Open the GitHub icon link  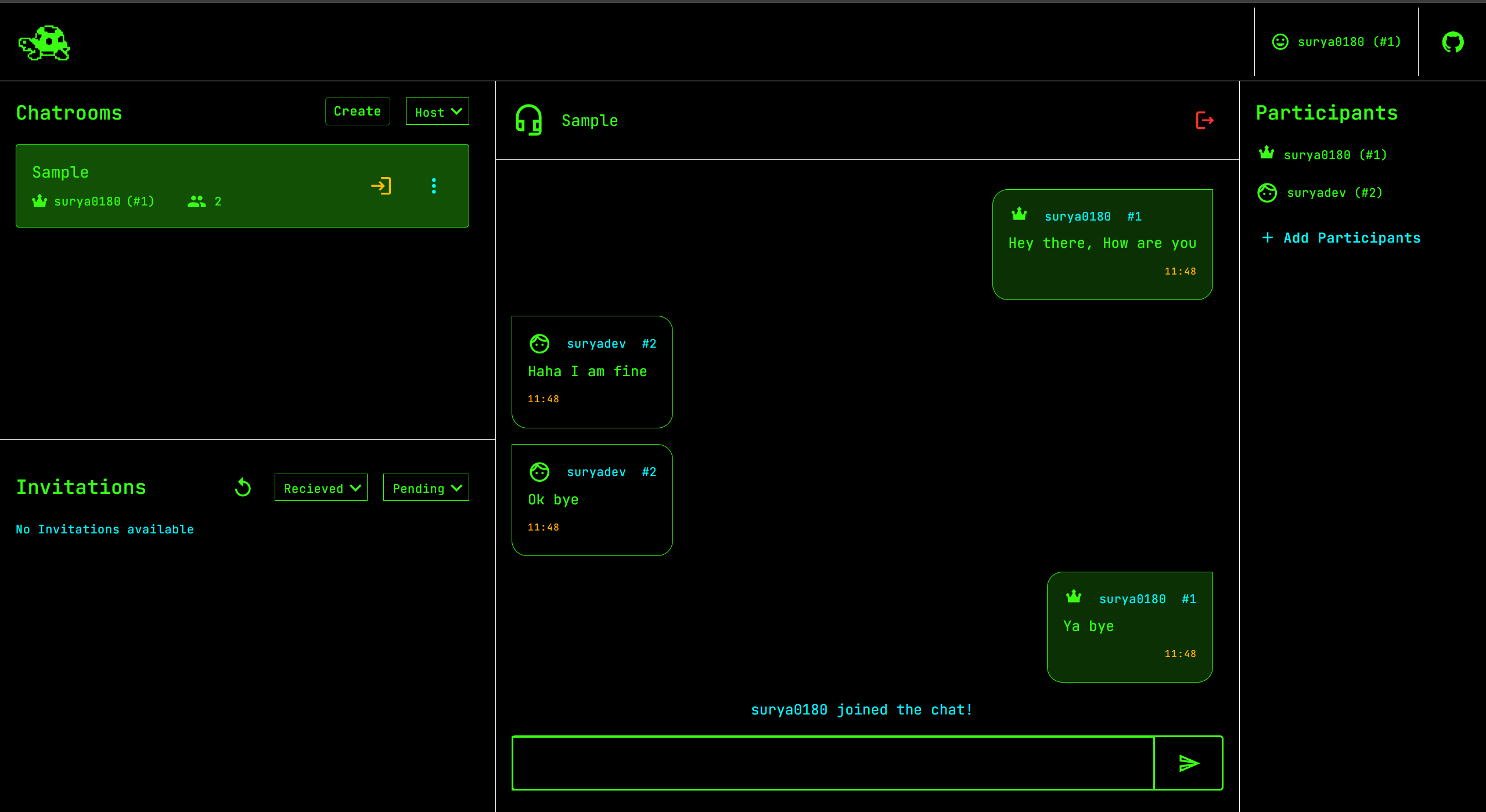click(1452, 42)
